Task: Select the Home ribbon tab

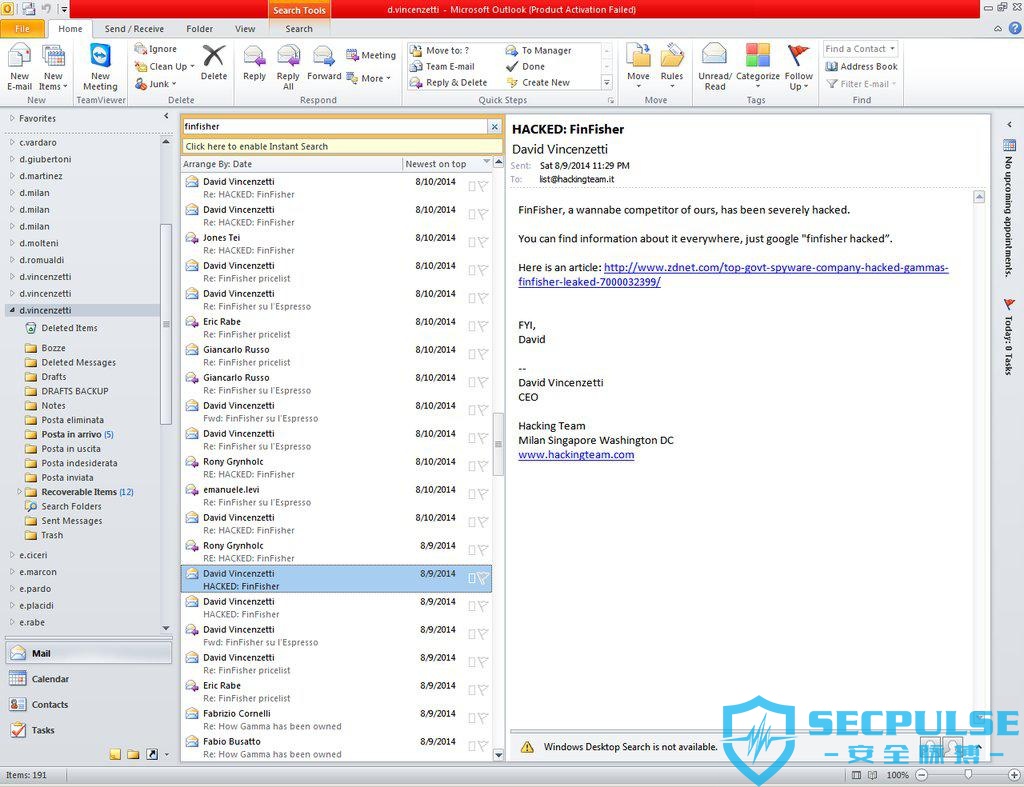Action: click(70, 29)
